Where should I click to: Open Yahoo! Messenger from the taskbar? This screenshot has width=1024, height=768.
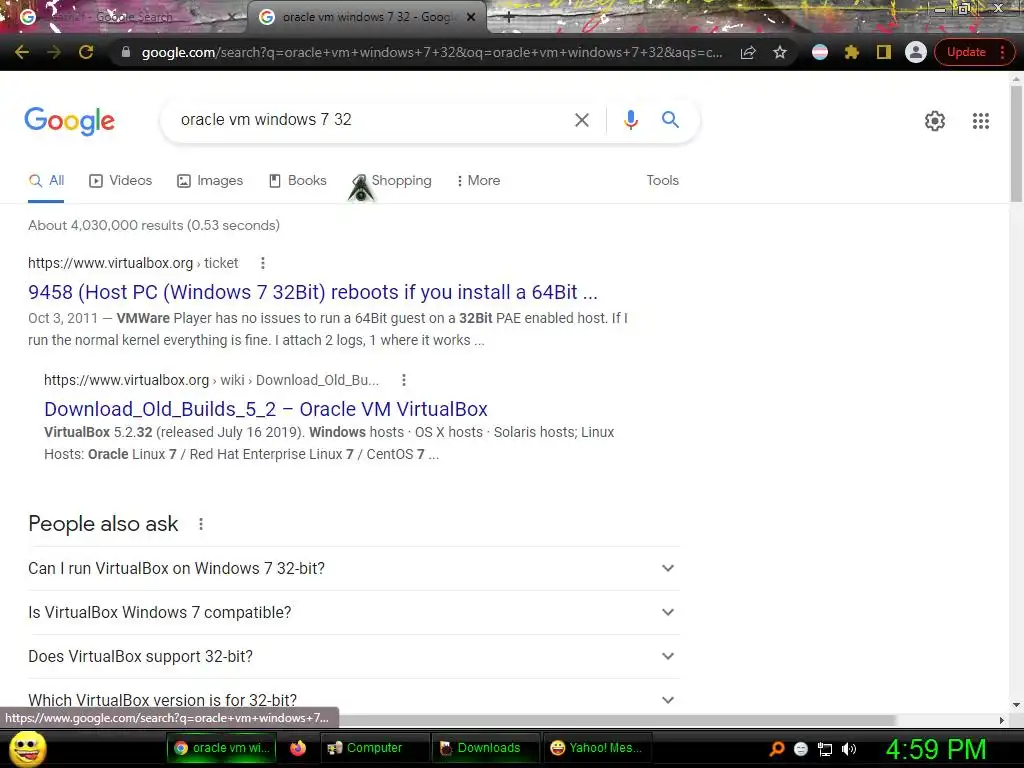[597, 748]
